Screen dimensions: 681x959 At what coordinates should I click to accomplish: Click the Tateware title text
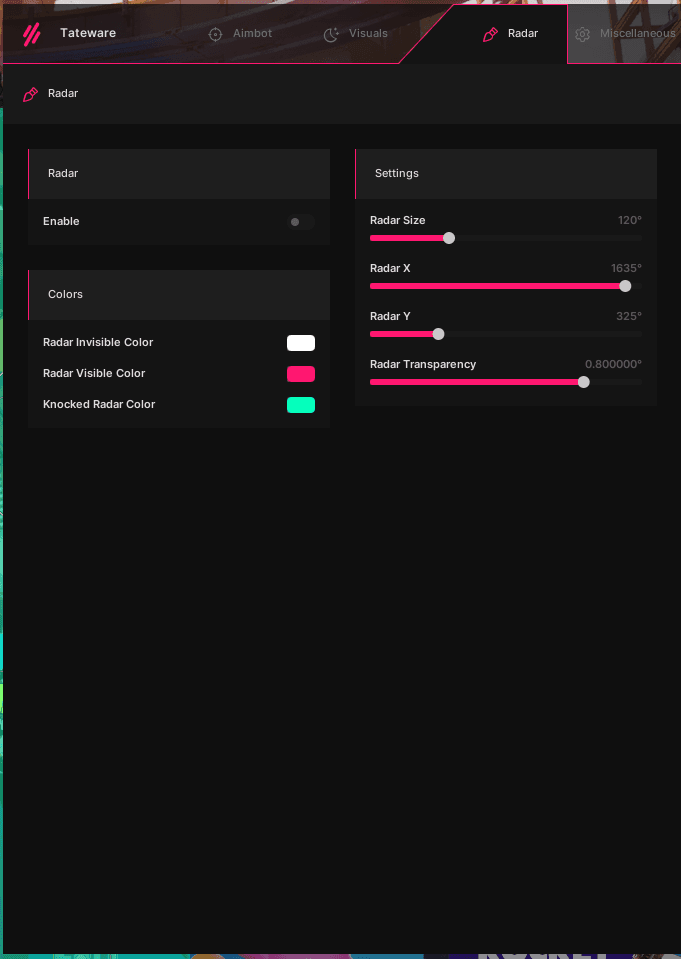88,33
